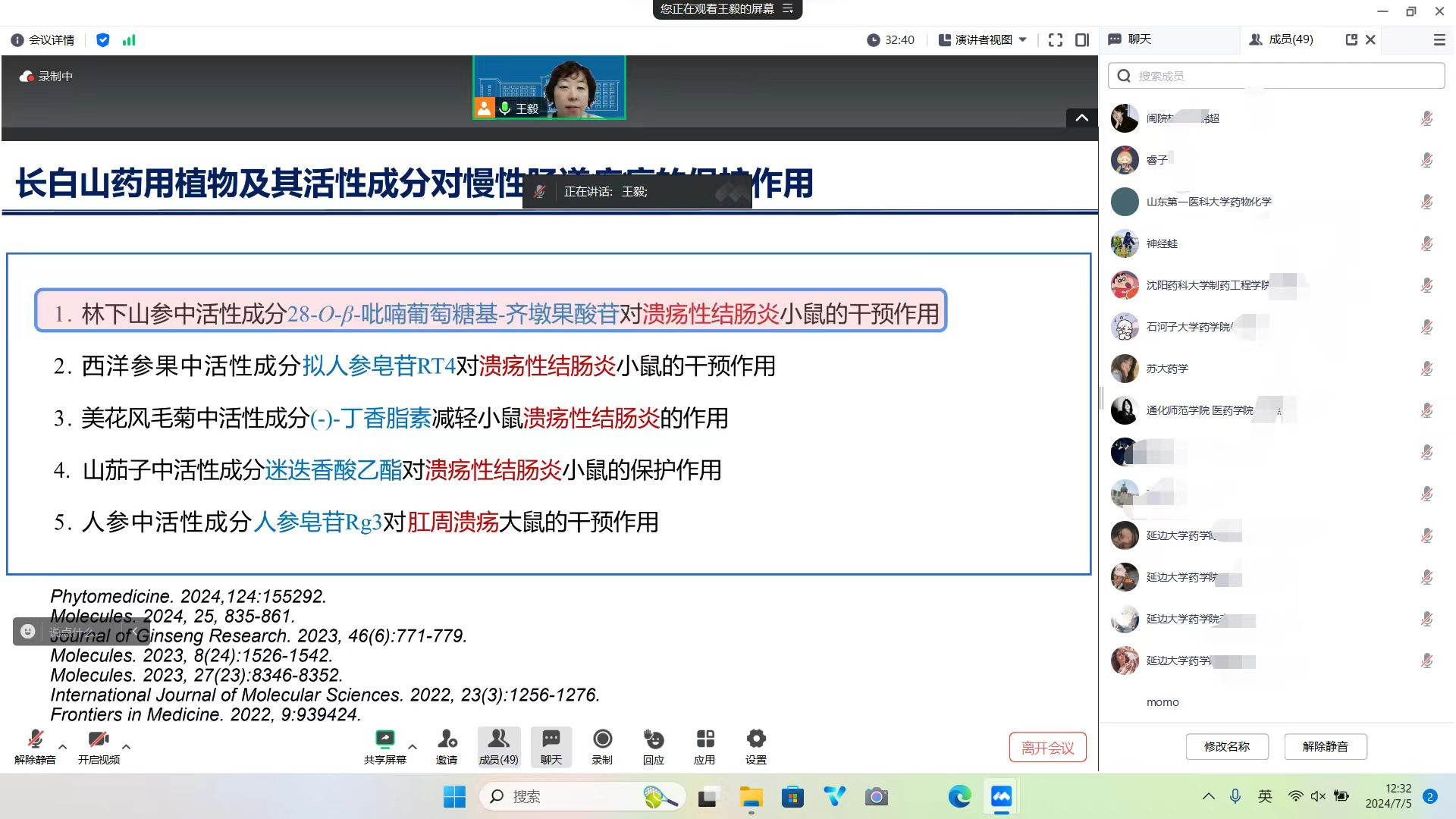Click the record meeting icon
The width and height of the screenshot is (1456, 819).
(602, 739)
